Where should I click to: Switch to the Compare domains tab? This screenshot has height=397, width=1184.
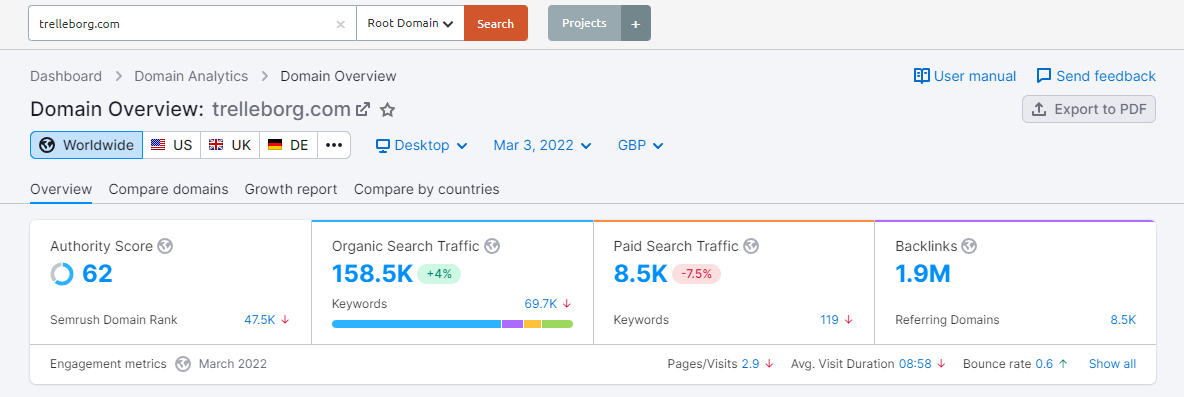pos(168,189)
